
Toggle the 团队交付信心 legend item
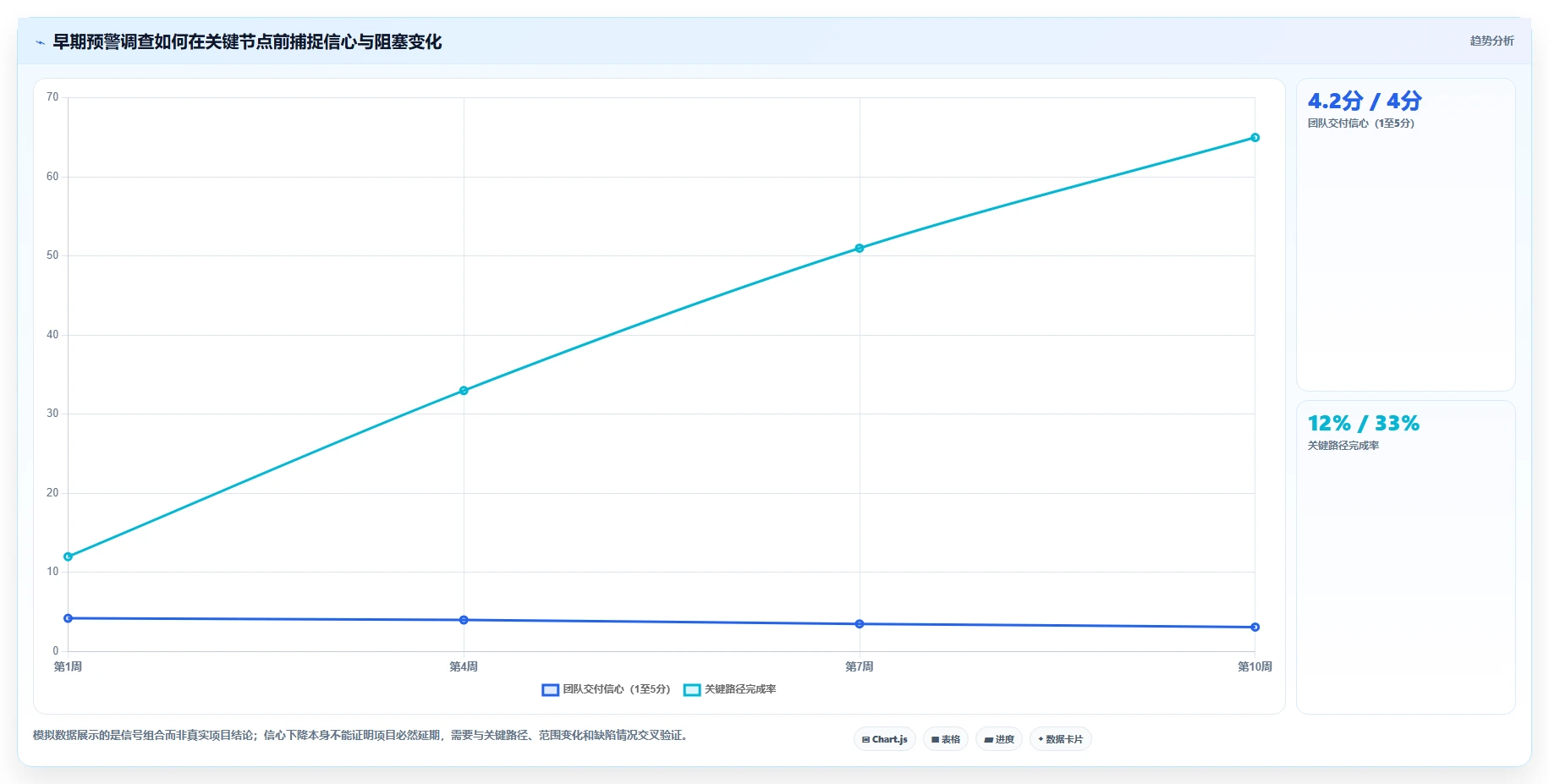tap(606, 689)
